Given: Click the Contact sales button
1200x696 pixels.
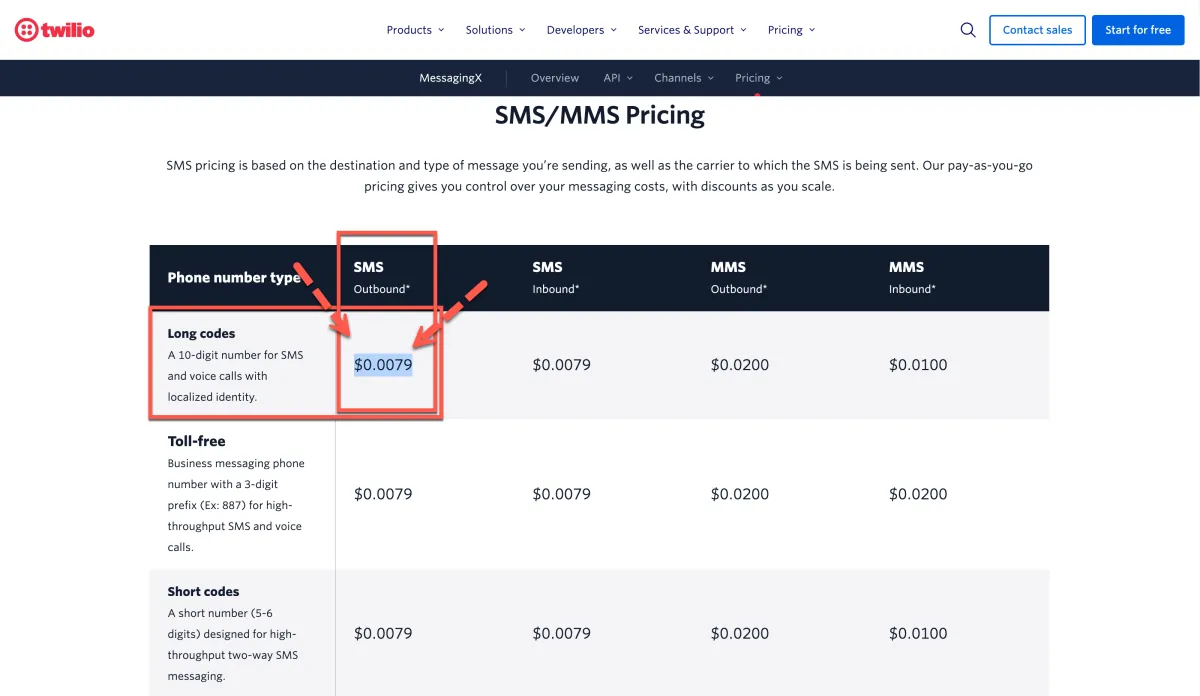Looking at the screenshot, I should [x=1037, y=30].
